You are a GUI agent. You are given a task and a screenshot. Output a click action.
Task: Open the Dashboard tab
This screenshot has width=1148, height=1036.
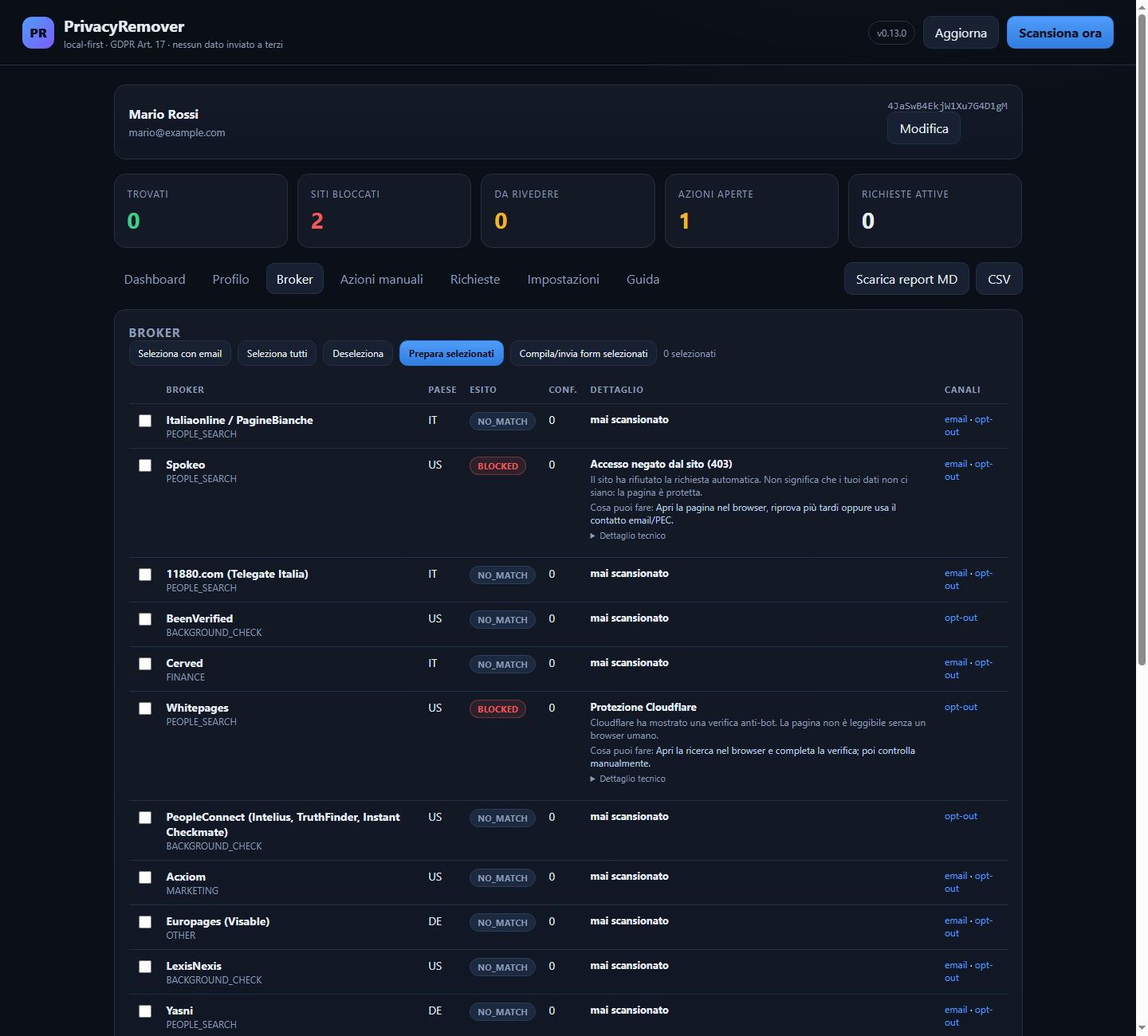click(155, 279)
